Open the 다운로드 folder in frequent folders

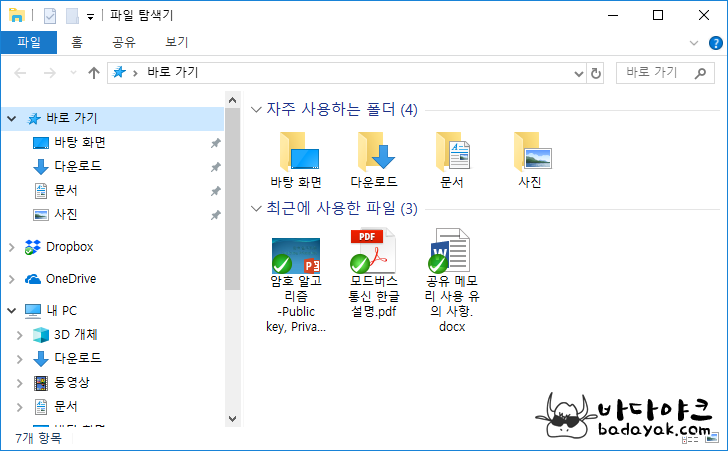click(374, 160)
